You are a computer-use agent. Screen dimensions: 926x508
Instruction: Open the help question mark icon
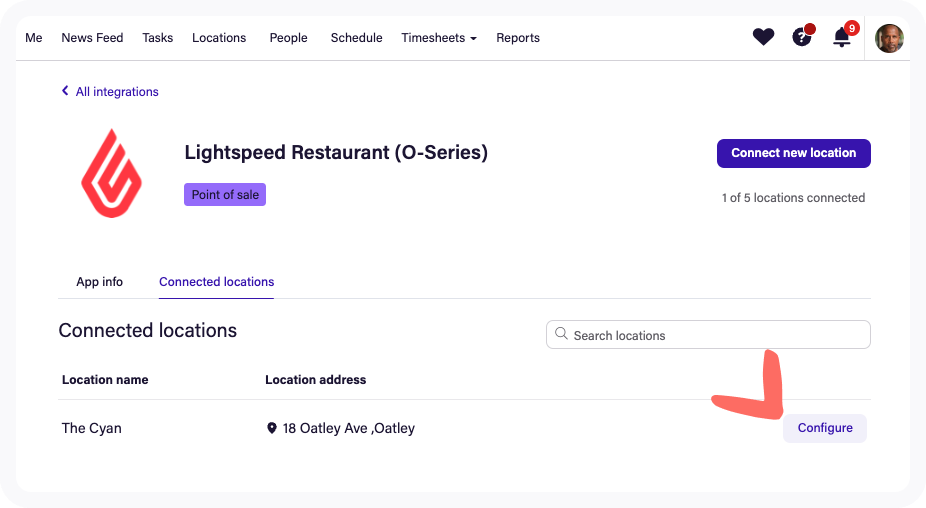click(x=801, y=37)
